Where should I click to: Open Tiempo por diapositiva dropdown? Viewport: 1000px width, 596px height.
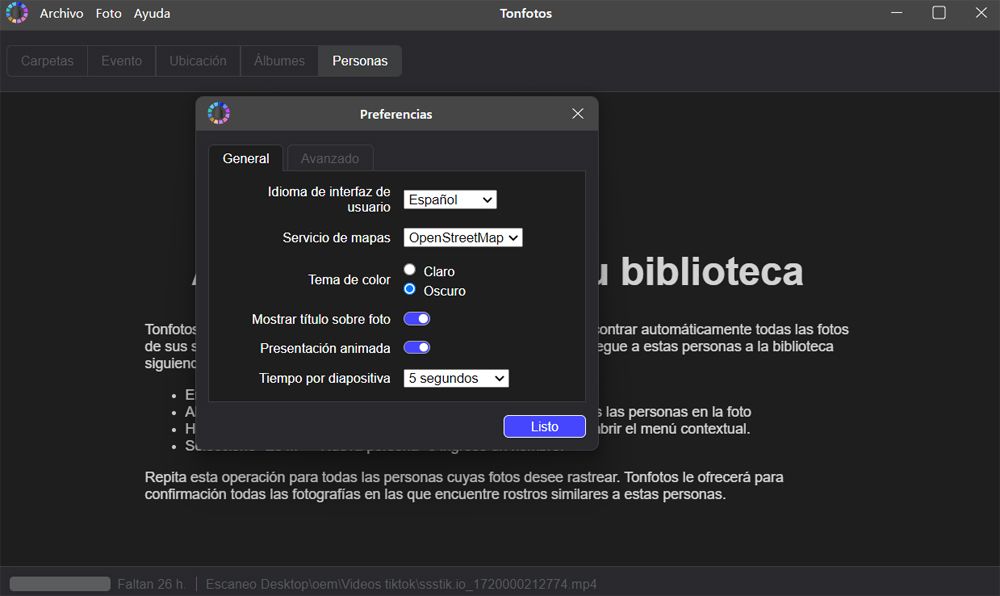click(456, 379)
